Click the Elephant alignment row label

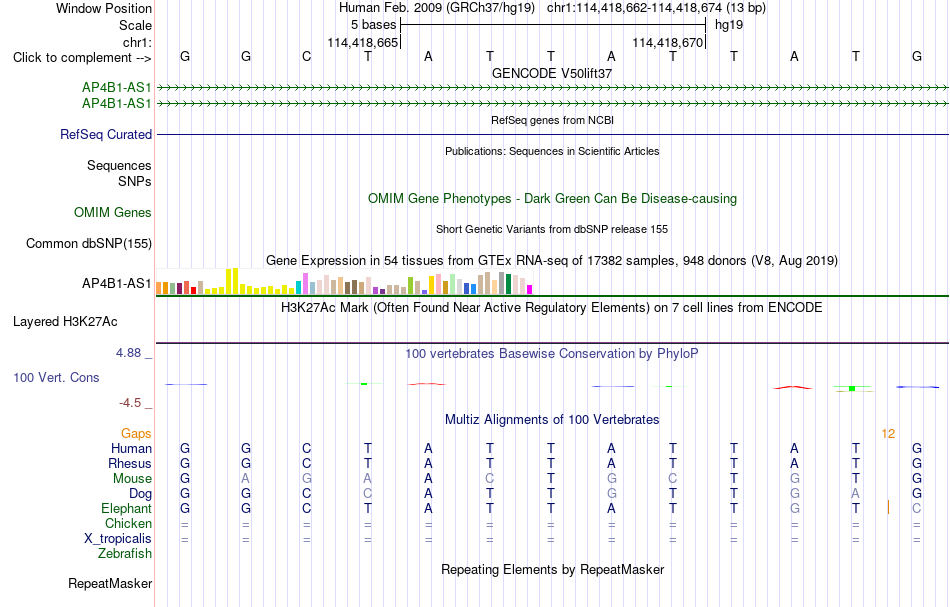[x=127, y=509]
